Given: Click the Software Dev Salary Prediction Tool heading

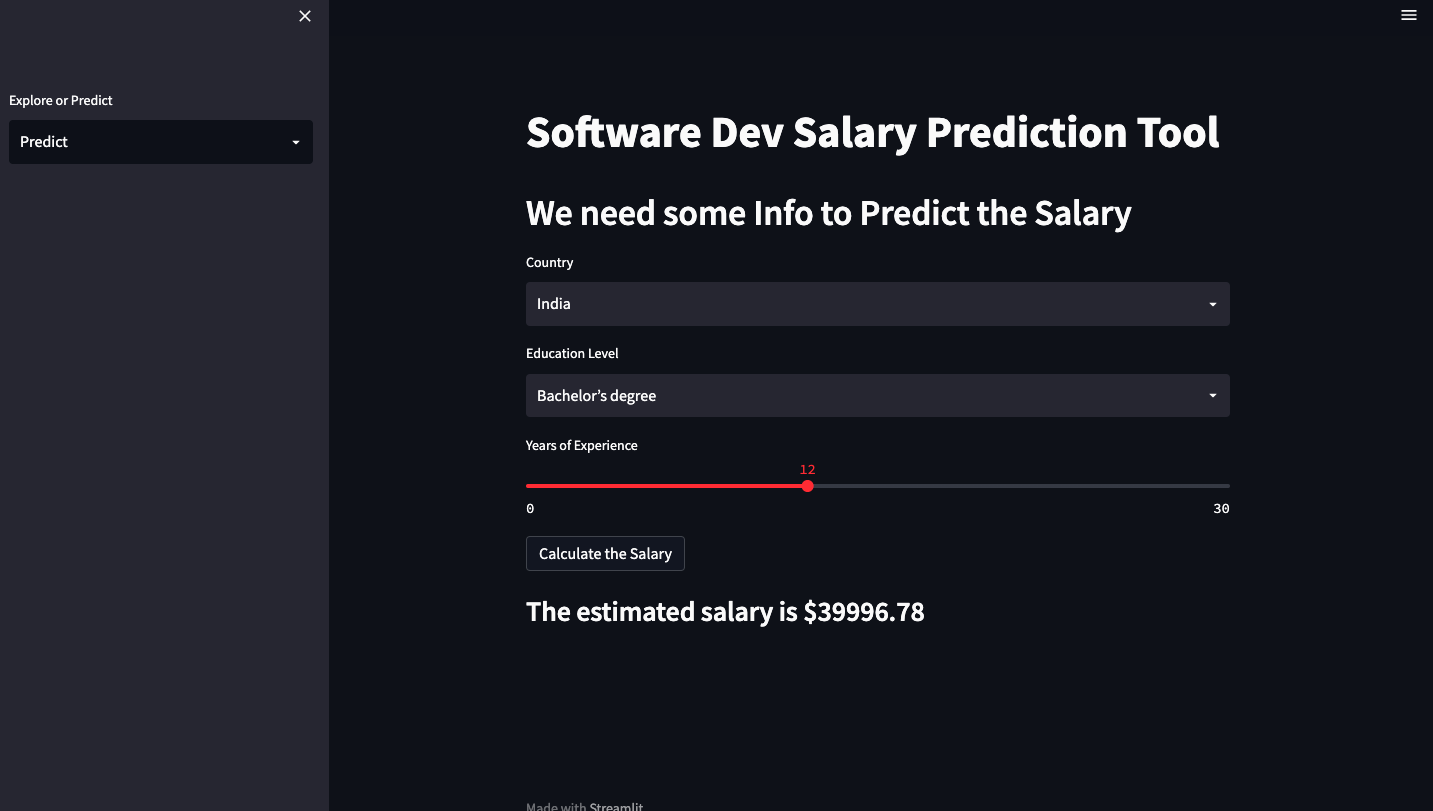Looking at the screenshot, I should [872, 132].
